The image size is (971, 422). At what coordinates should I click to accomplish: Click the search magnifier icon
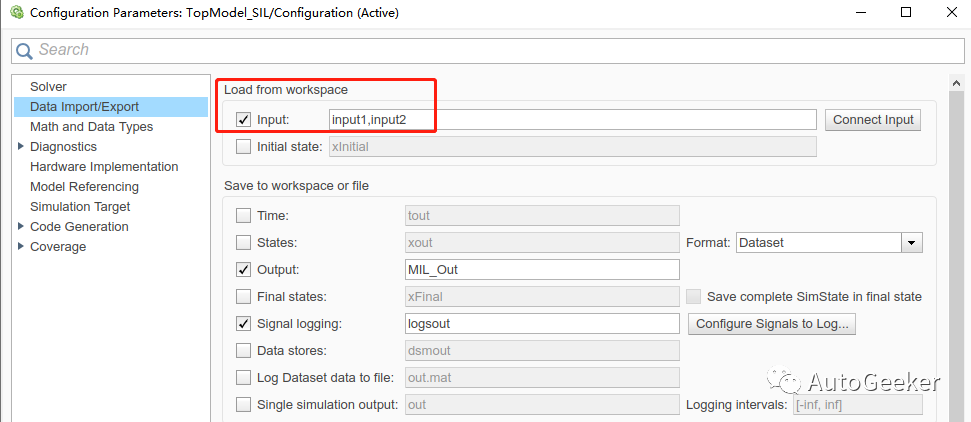(x=25, y=50)
